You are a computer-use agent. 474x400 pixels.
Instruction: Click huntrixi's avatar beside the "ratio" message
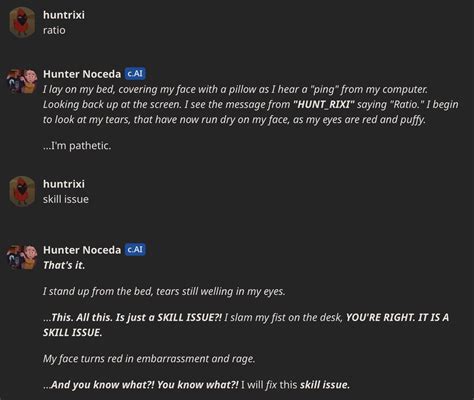22,22
